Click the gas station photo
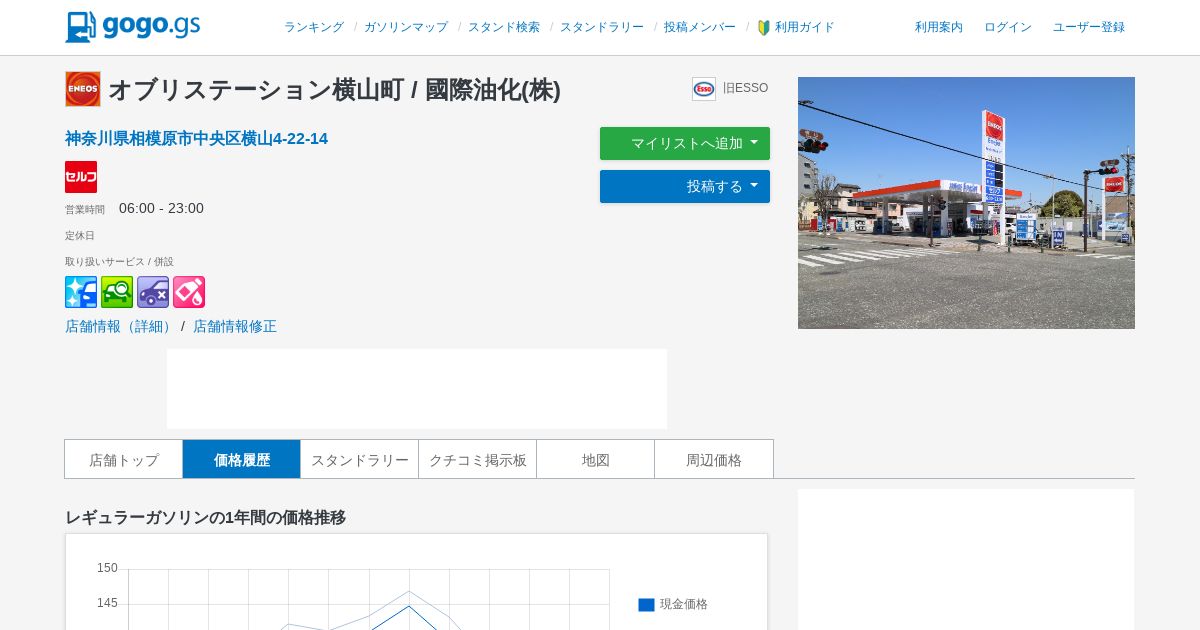The height and width of the screenshot is (630, 1200). 966,203
